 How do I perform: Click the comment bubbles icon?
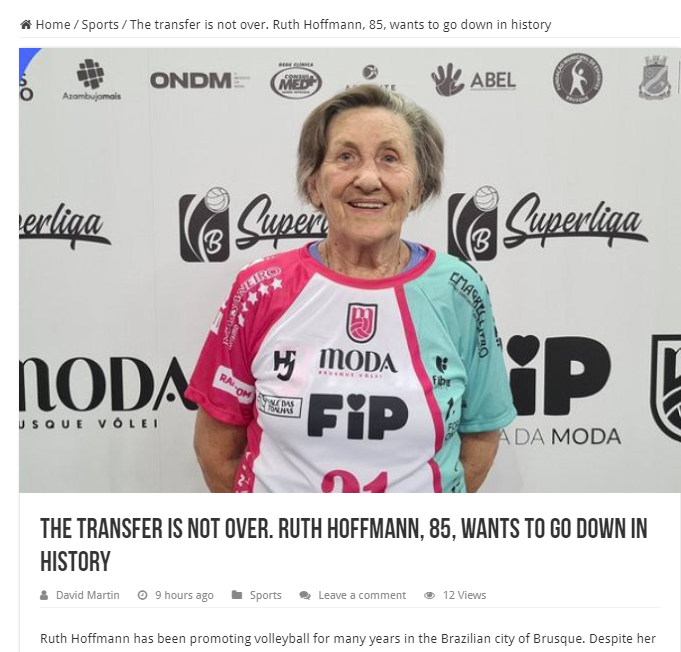[x=305, y=595]
